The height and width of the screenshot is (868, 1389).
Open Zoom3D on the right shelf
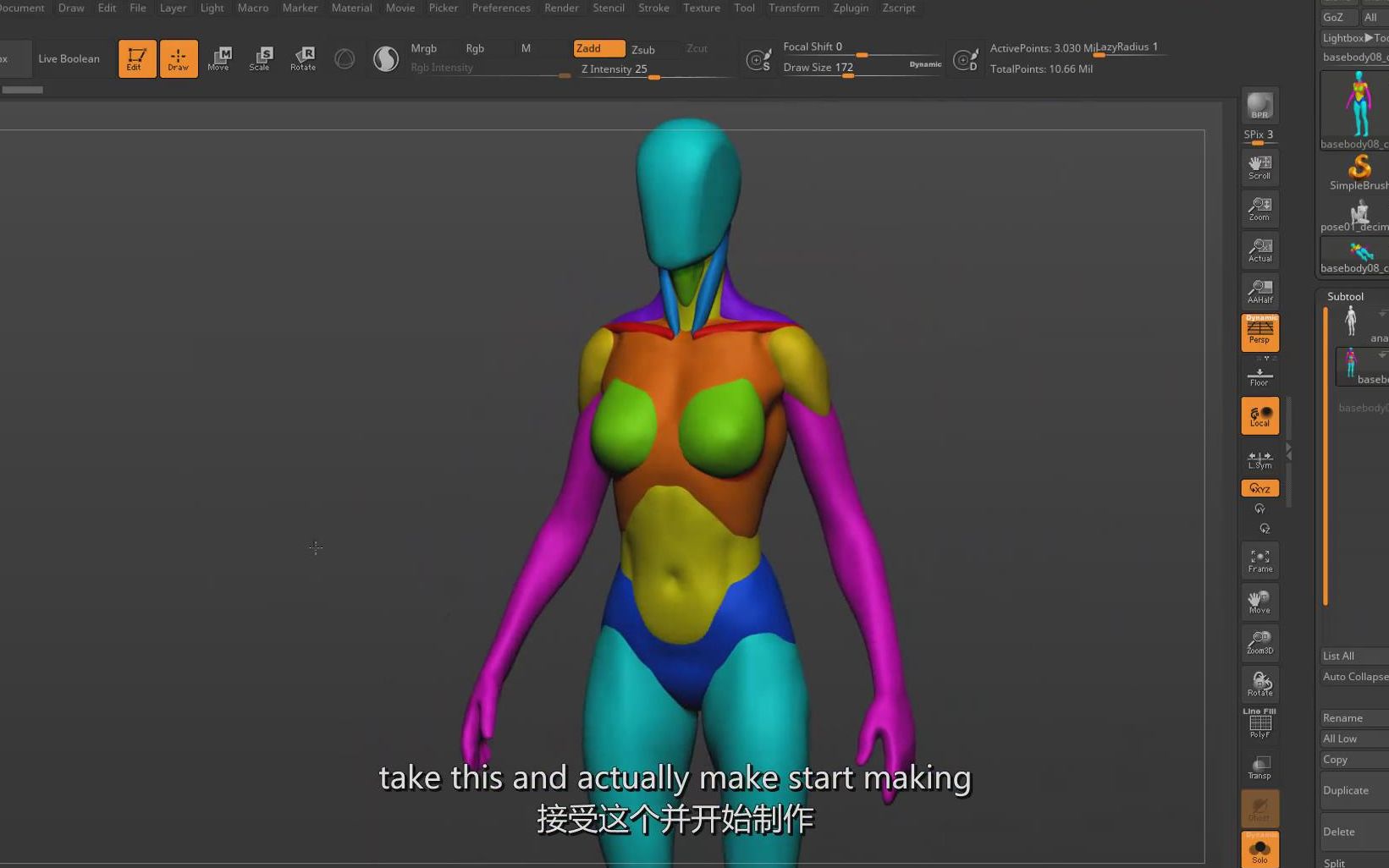(x=1259, y=642)
